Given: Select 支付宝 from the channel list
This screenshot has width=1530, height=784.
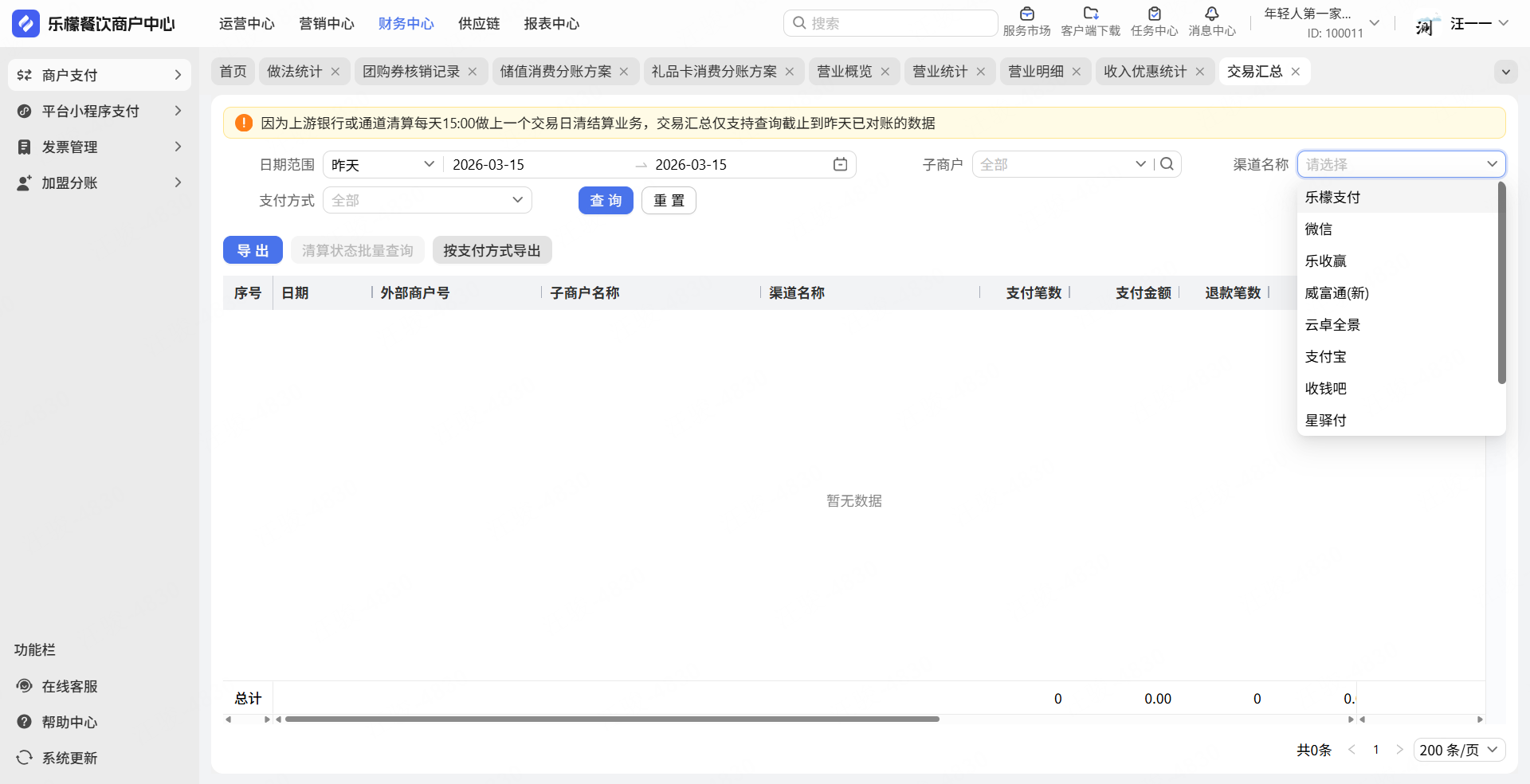Looking at the screenshot, I should coord(1326,356).
